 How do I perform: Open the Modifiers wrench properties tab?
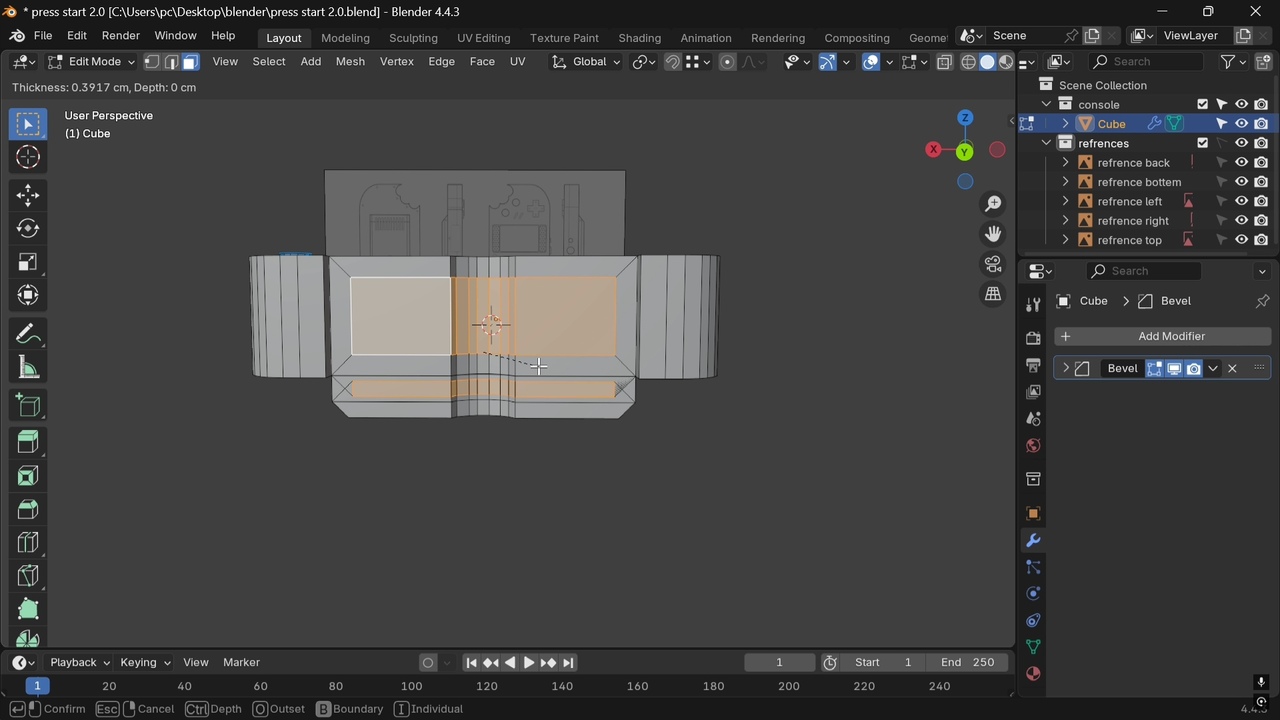(1033, 540)
